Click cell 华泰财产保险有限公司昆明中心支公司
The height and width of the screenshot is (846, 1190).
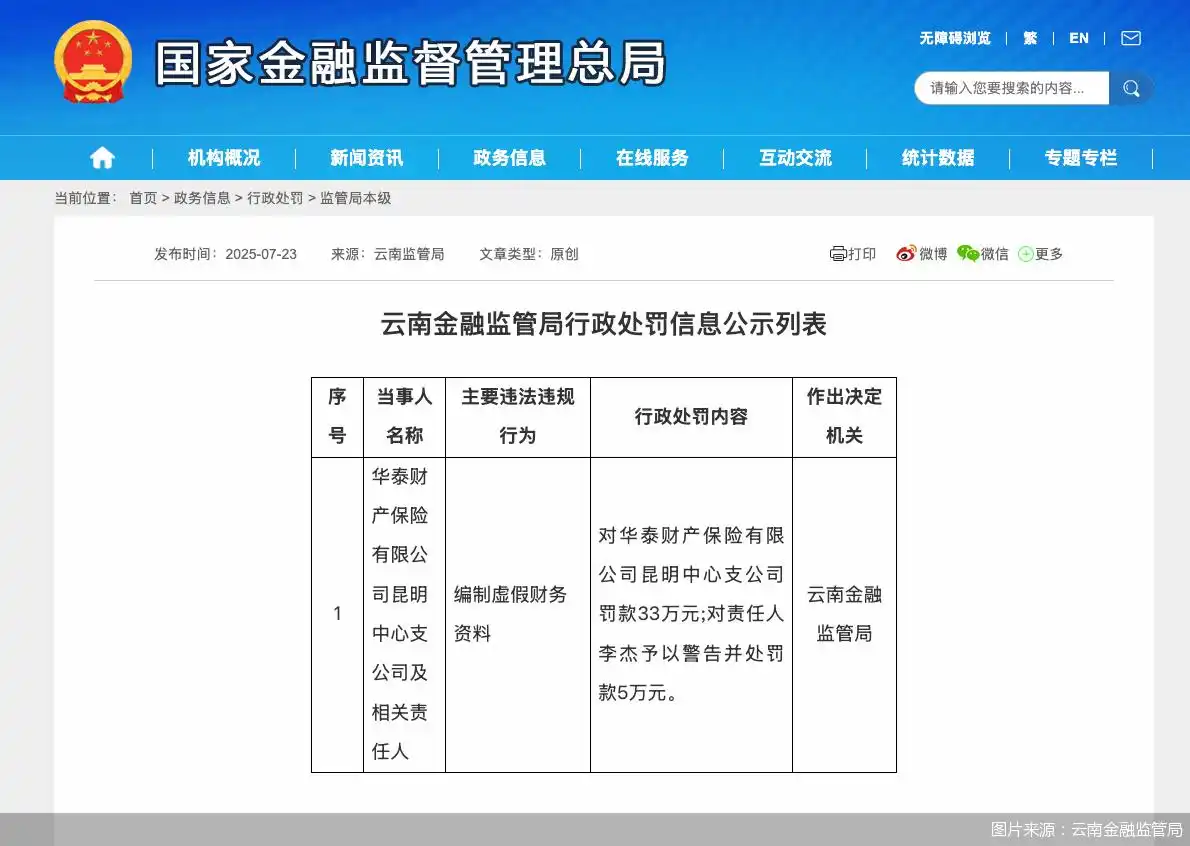404,614
